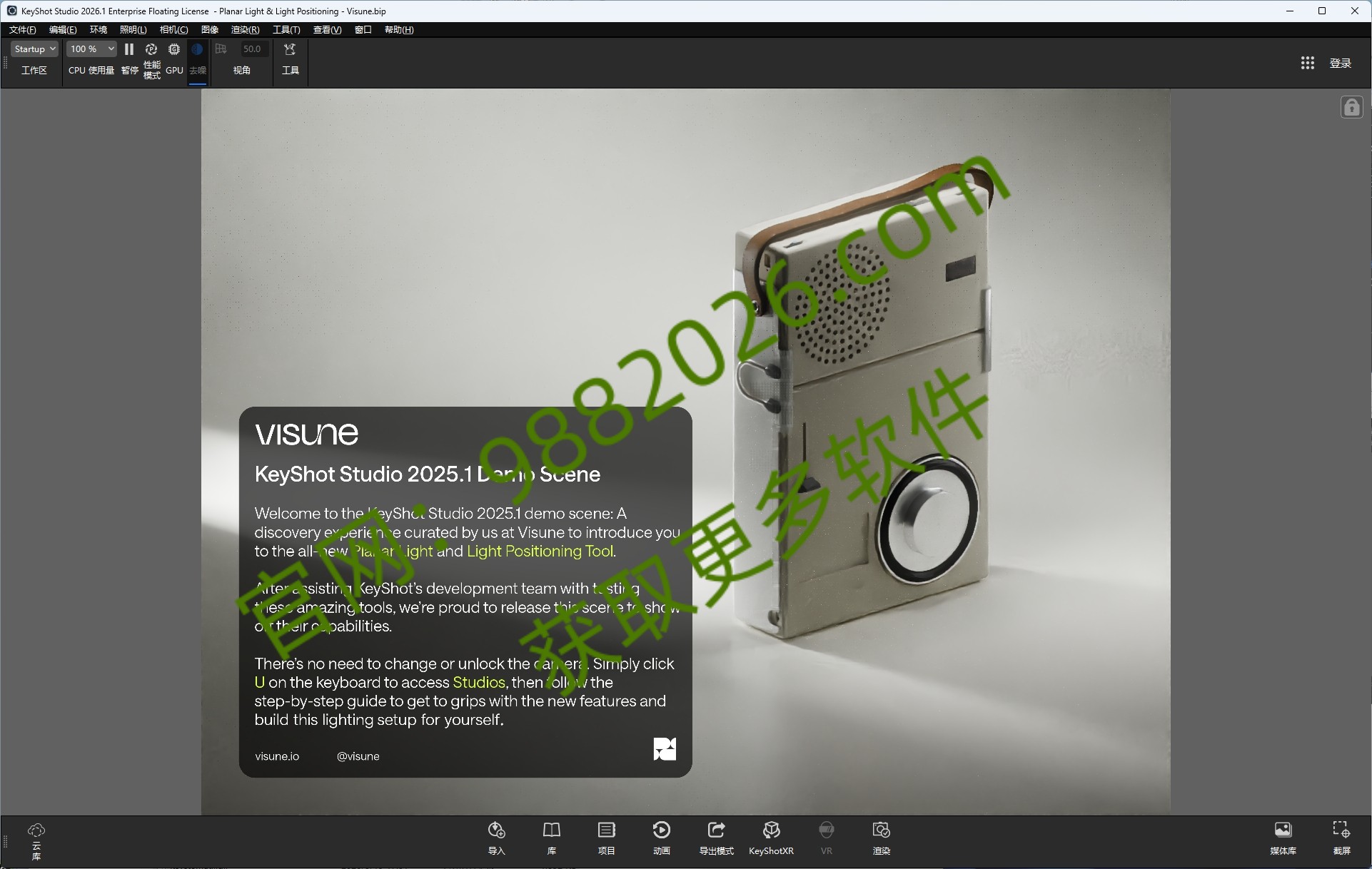Click the 50.0 field of view input
The height and width of the screenshot is (869, 1372).
pos(253,49)
